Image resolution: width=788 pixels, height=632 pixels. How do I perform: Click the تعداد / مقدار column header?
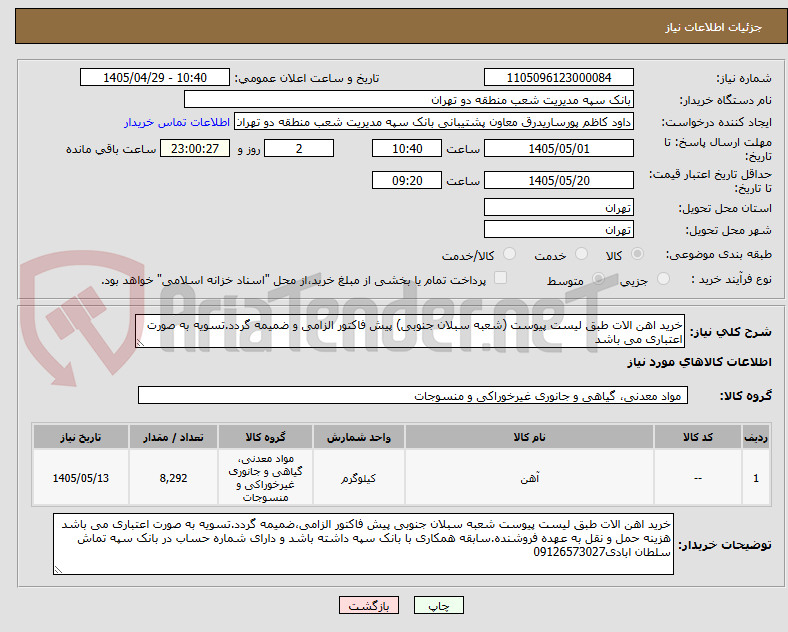click(173, 437)
